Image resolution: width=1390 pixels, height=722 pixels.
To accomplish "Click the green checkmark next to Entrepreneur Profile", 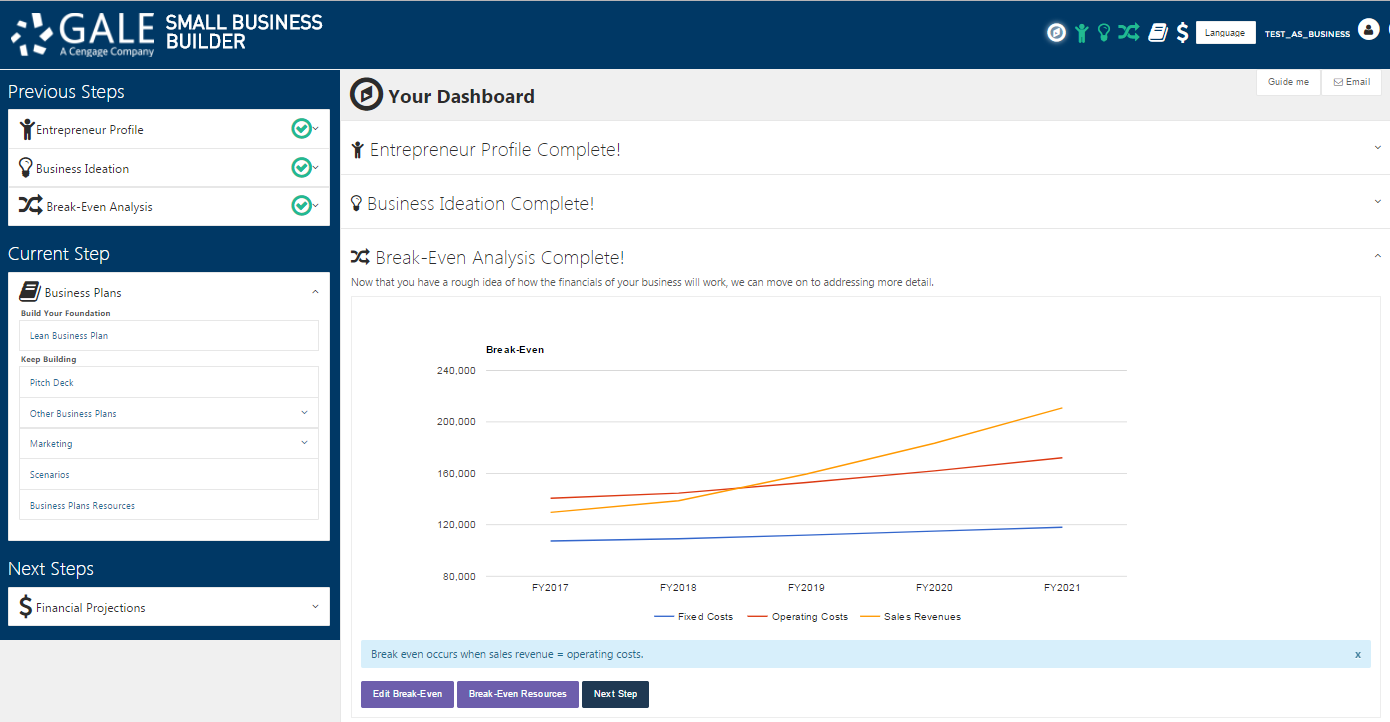I will click(x=301, y=129).
